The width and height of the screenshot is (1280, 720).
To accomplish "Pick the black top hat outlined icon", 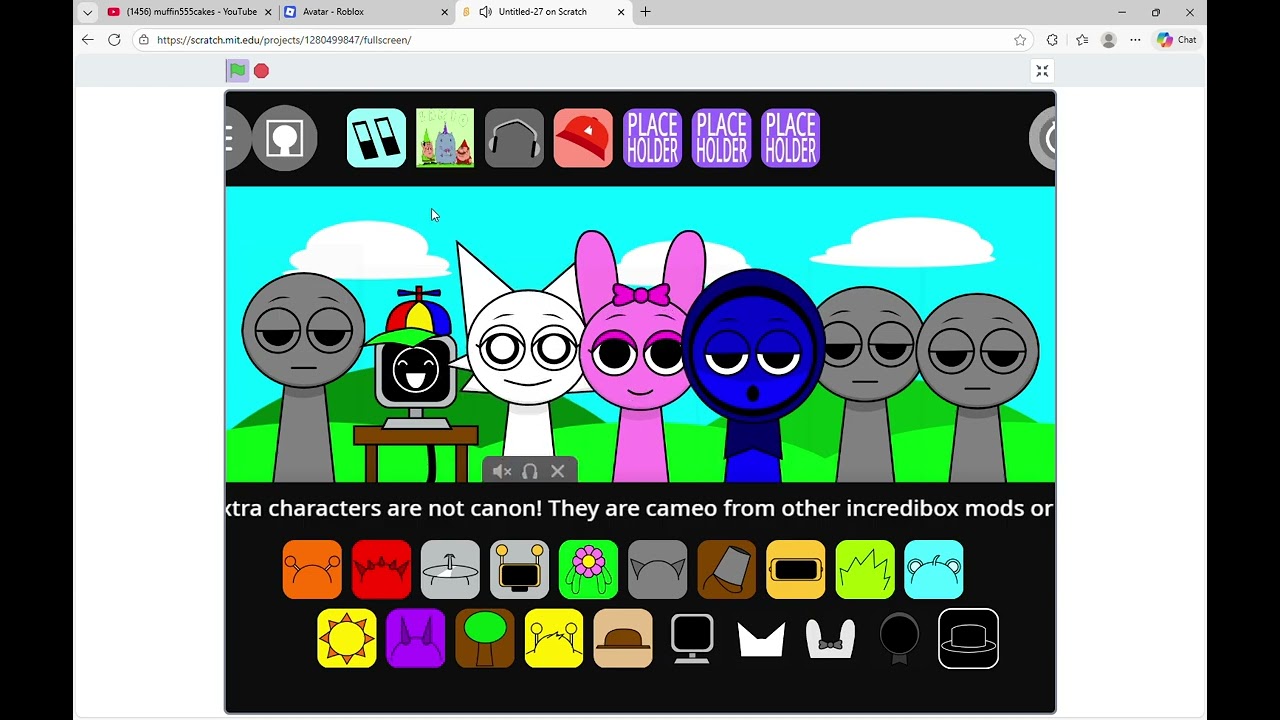I will (x=968, y=638).
